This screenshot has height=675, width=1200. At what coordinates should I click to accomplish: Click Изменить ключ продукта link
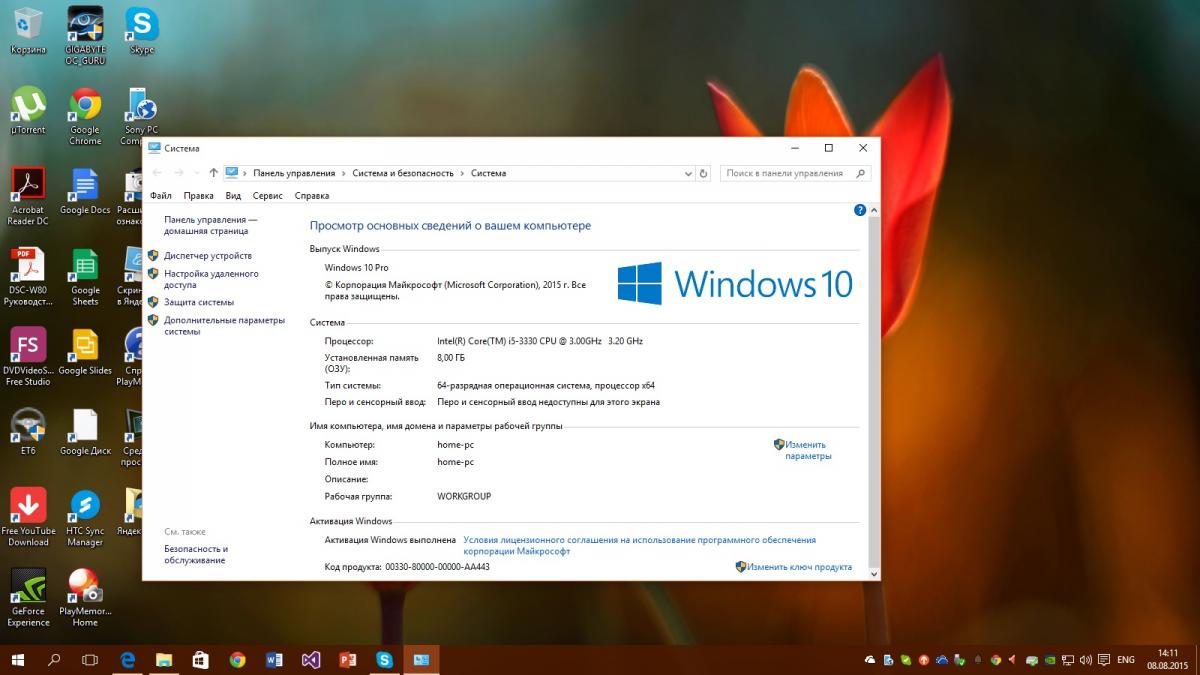799,567
